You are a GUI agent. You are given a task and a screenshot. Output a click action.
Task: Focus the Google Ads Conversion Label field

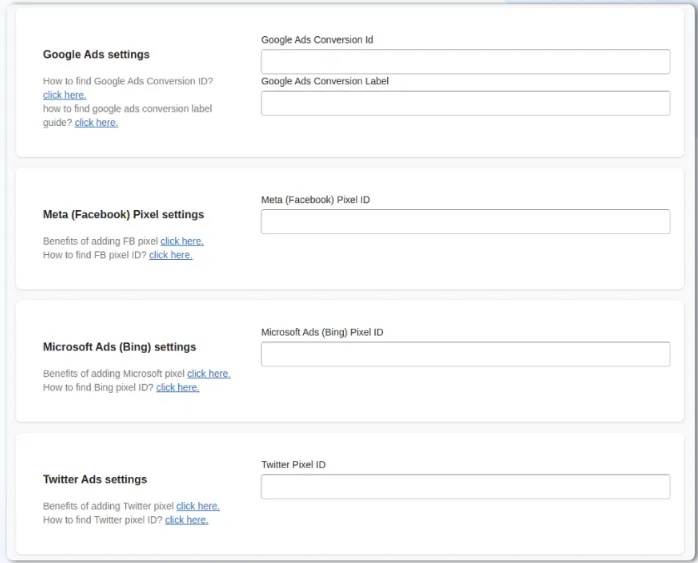pyautogui.click(x=465, y=103)
